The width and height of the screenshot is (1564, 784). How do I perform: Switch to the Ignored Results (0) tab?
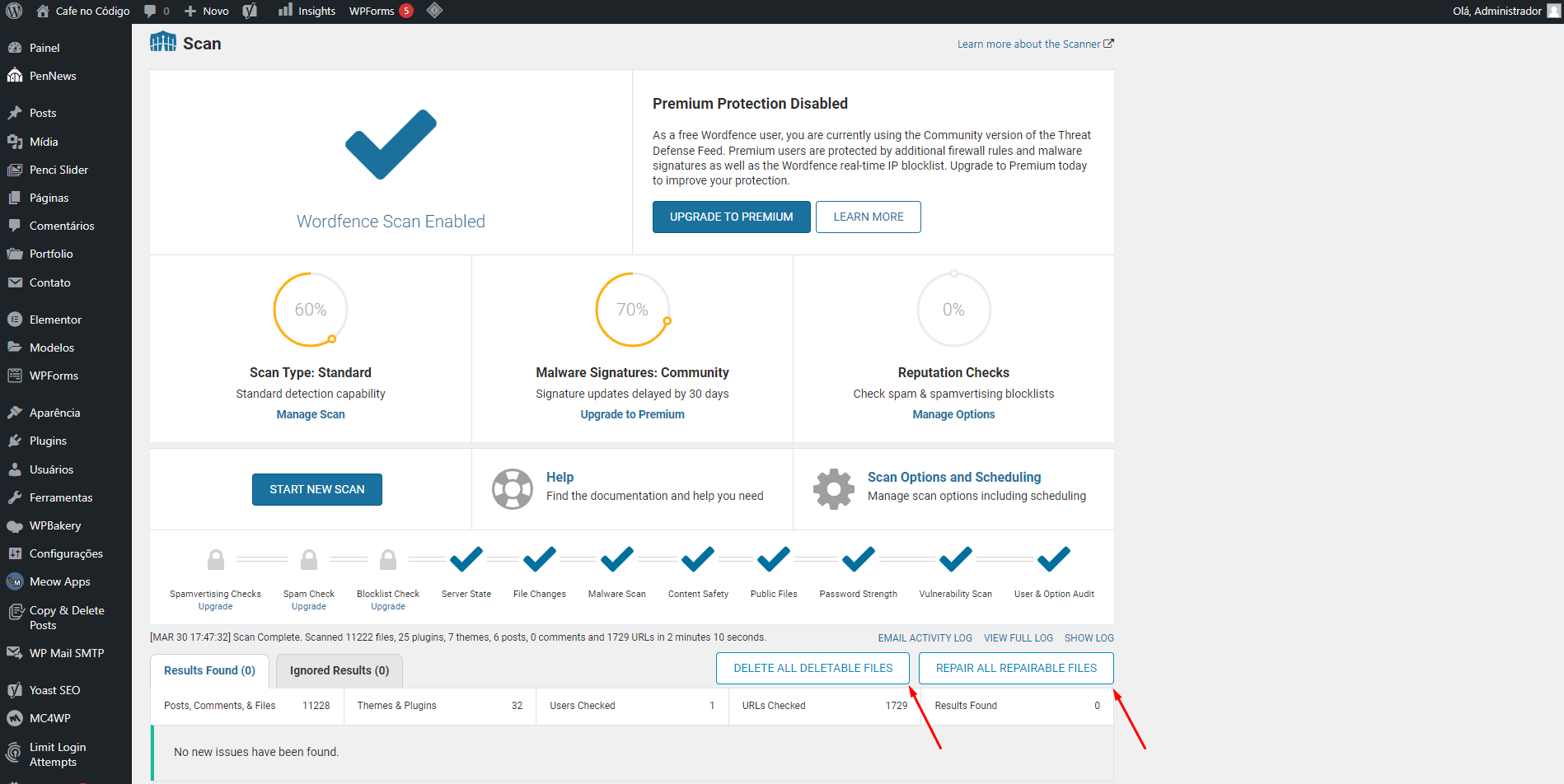pos(339,670)
